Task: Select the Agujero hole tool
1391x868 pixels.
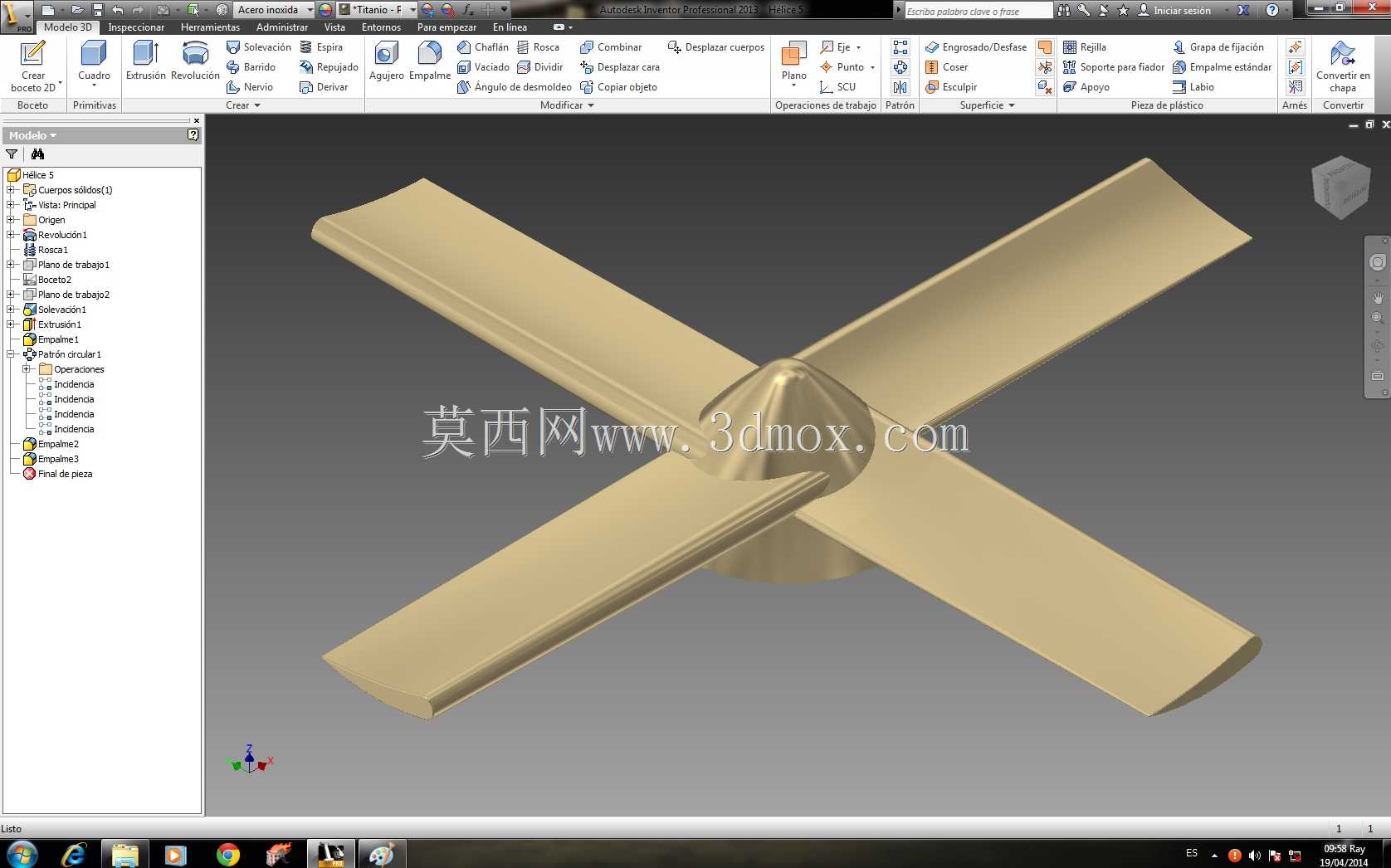Action: click(x=387, y=61)
